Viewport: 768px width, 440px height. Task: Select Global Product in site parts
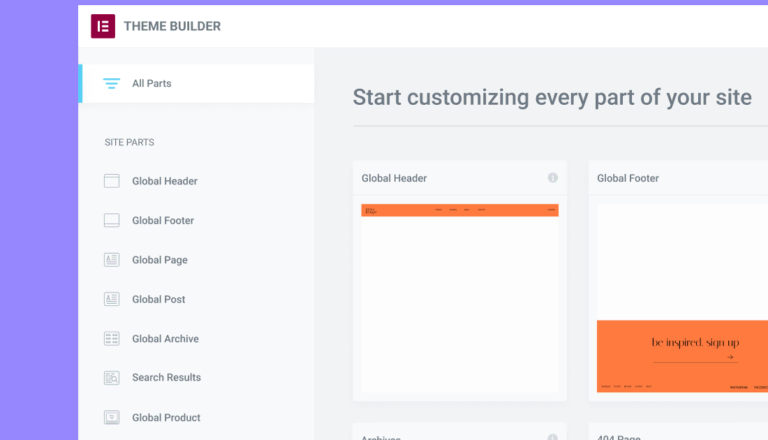tap(167, 417)
